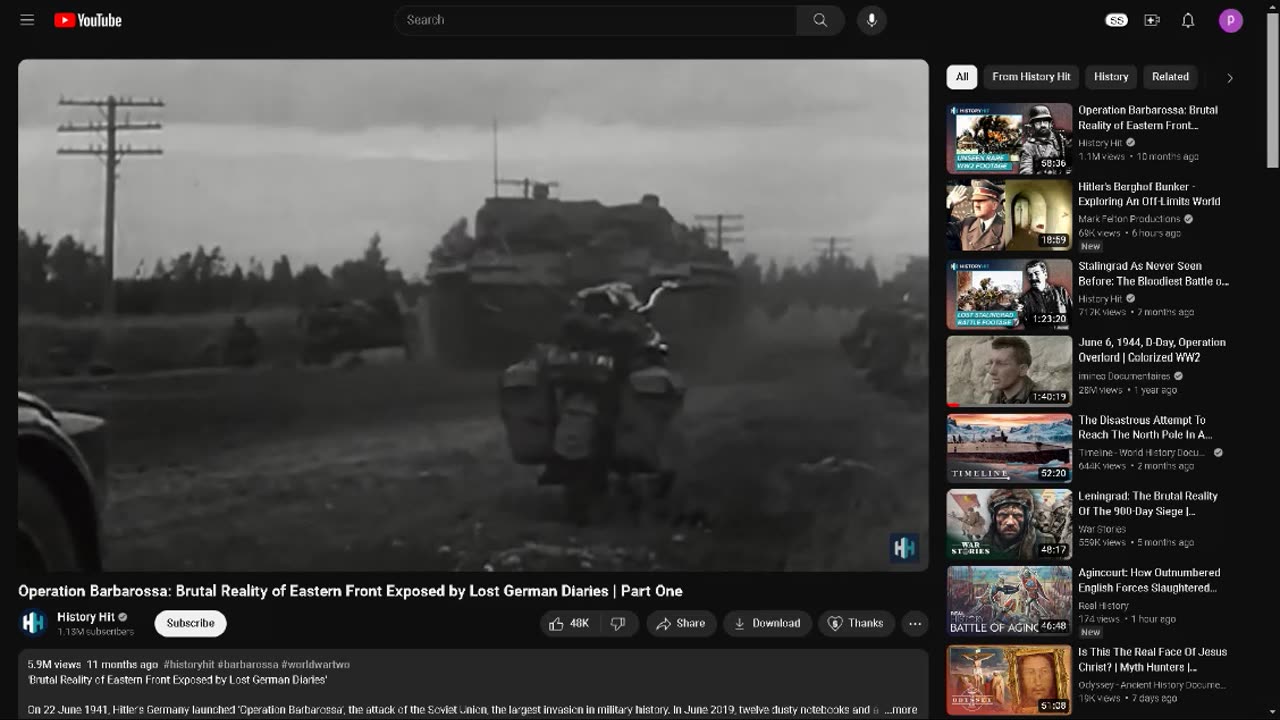Select the All filter chip
Image resolution: width=1280 pixels, height=720 pixels.
click(x=962, y=77)
